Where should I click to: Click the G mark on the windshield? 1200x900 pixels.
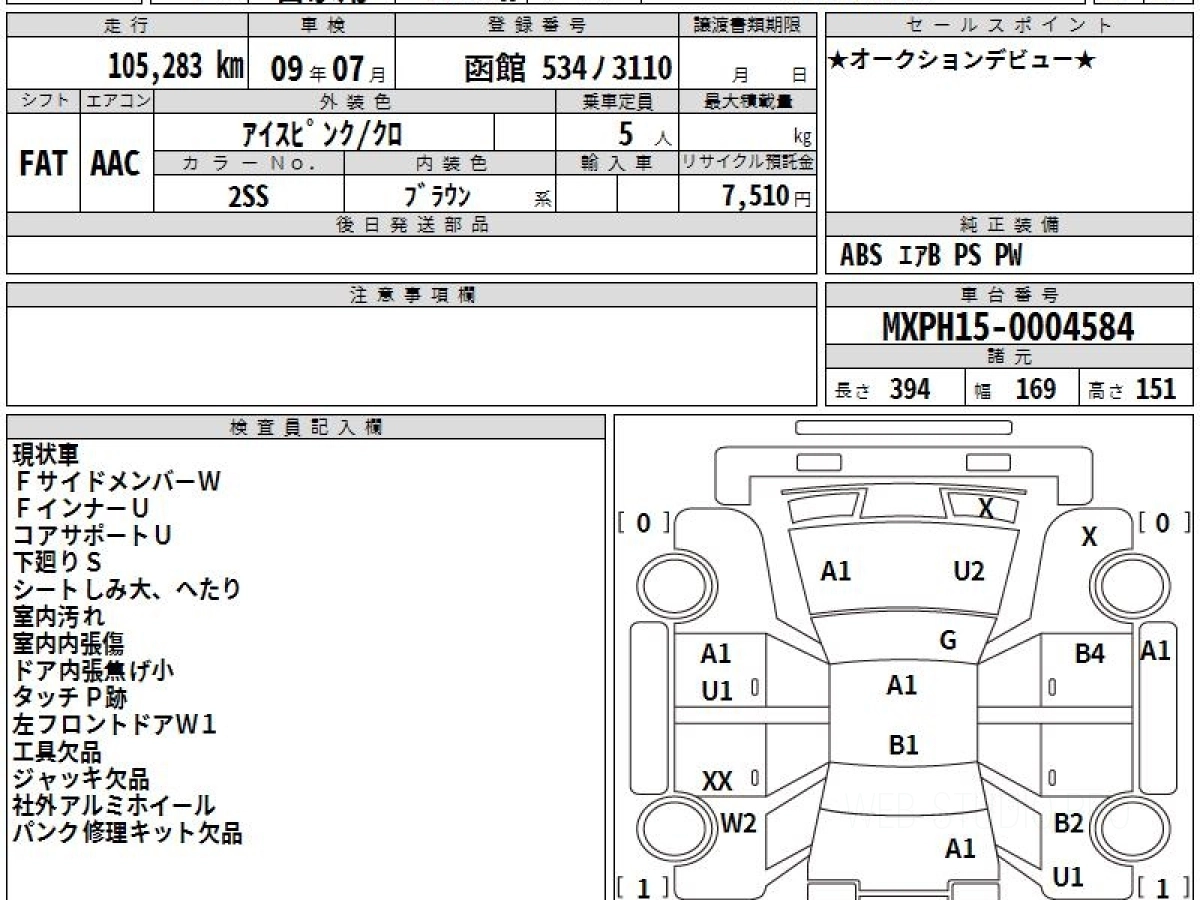[x=948, y=642]
